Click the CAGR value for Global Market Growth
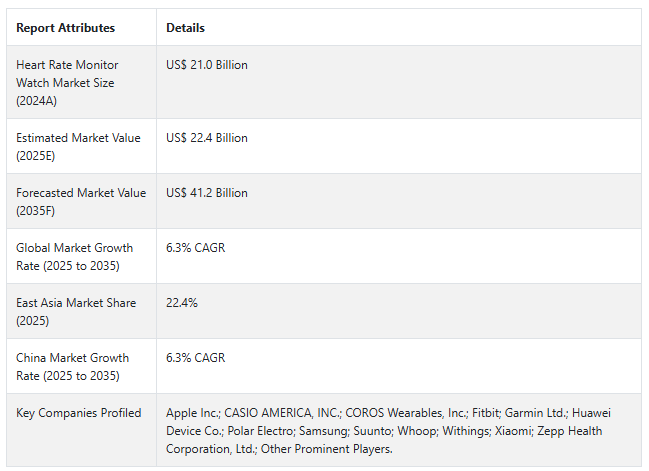The image size is (649, 471). point(196,248)
